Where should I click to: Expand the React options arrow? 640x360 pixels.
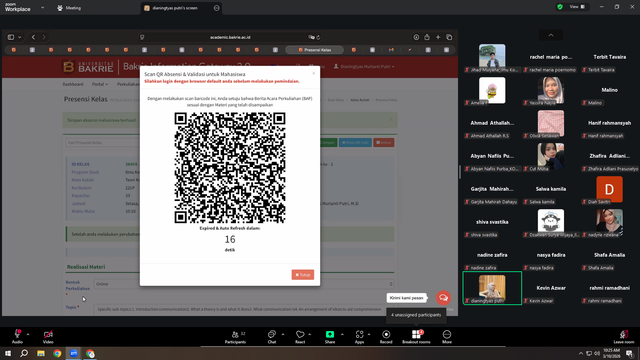pos(310,334)
